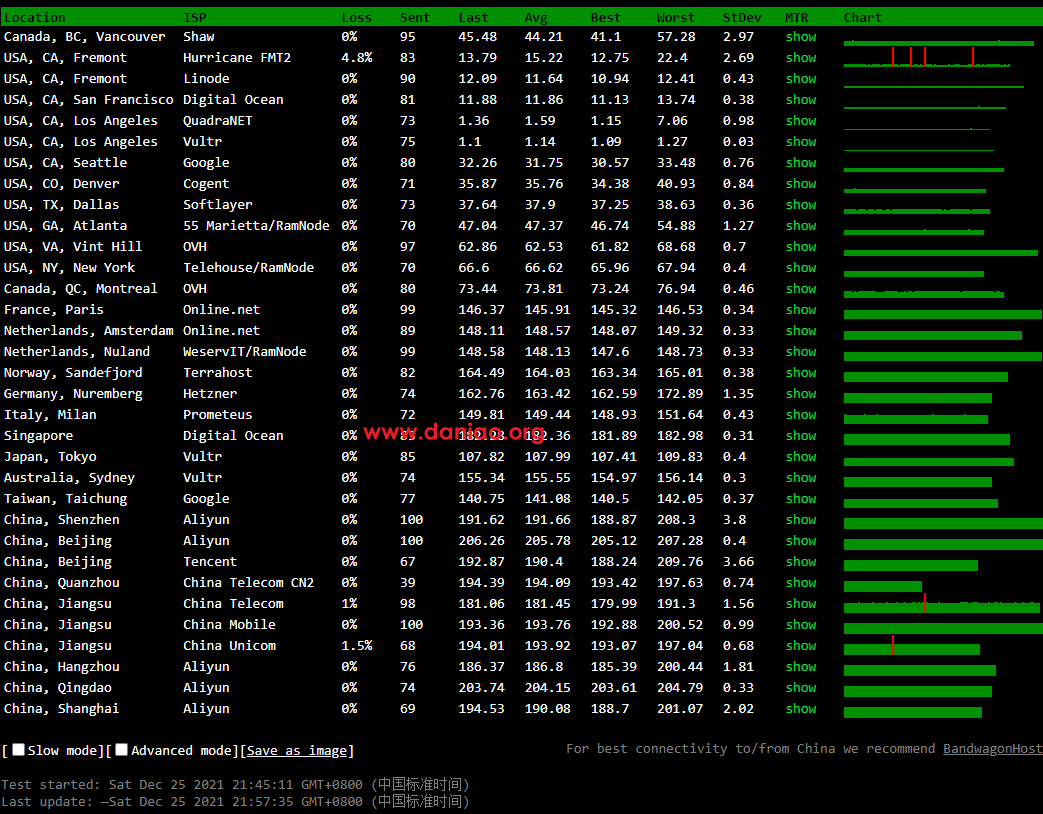Click the Sent column header

tap(415, 17)
